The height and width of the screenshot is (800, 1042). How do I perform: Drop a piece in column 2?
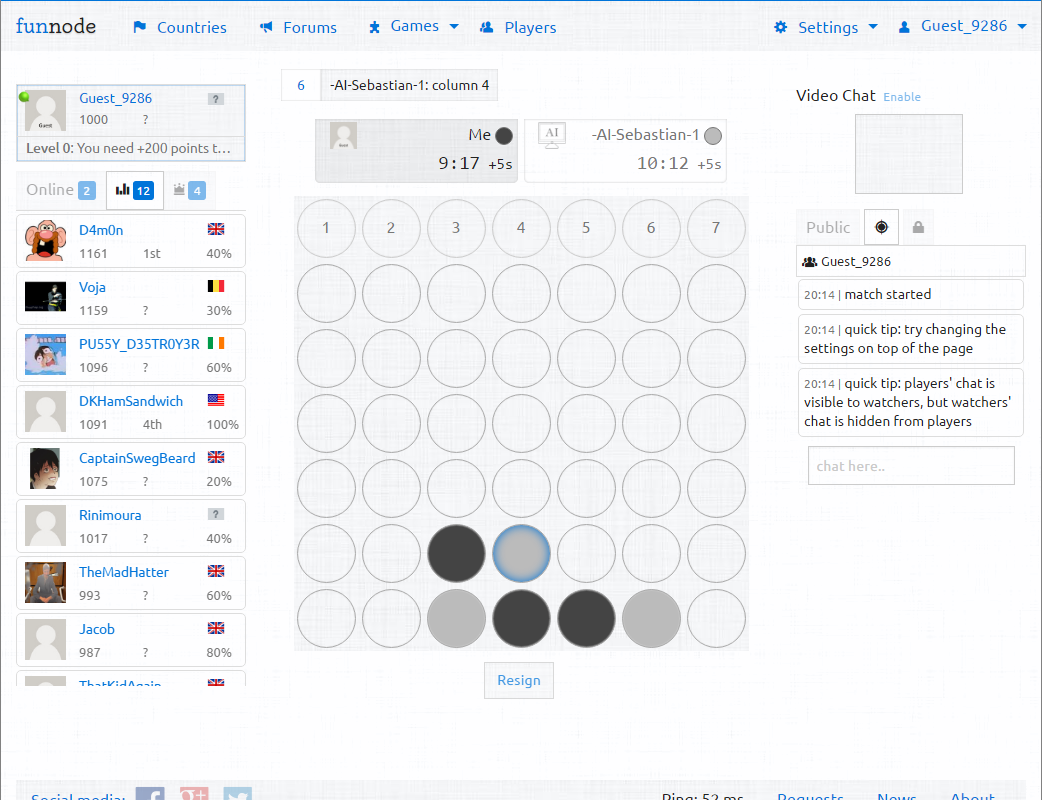pos(391,228)
